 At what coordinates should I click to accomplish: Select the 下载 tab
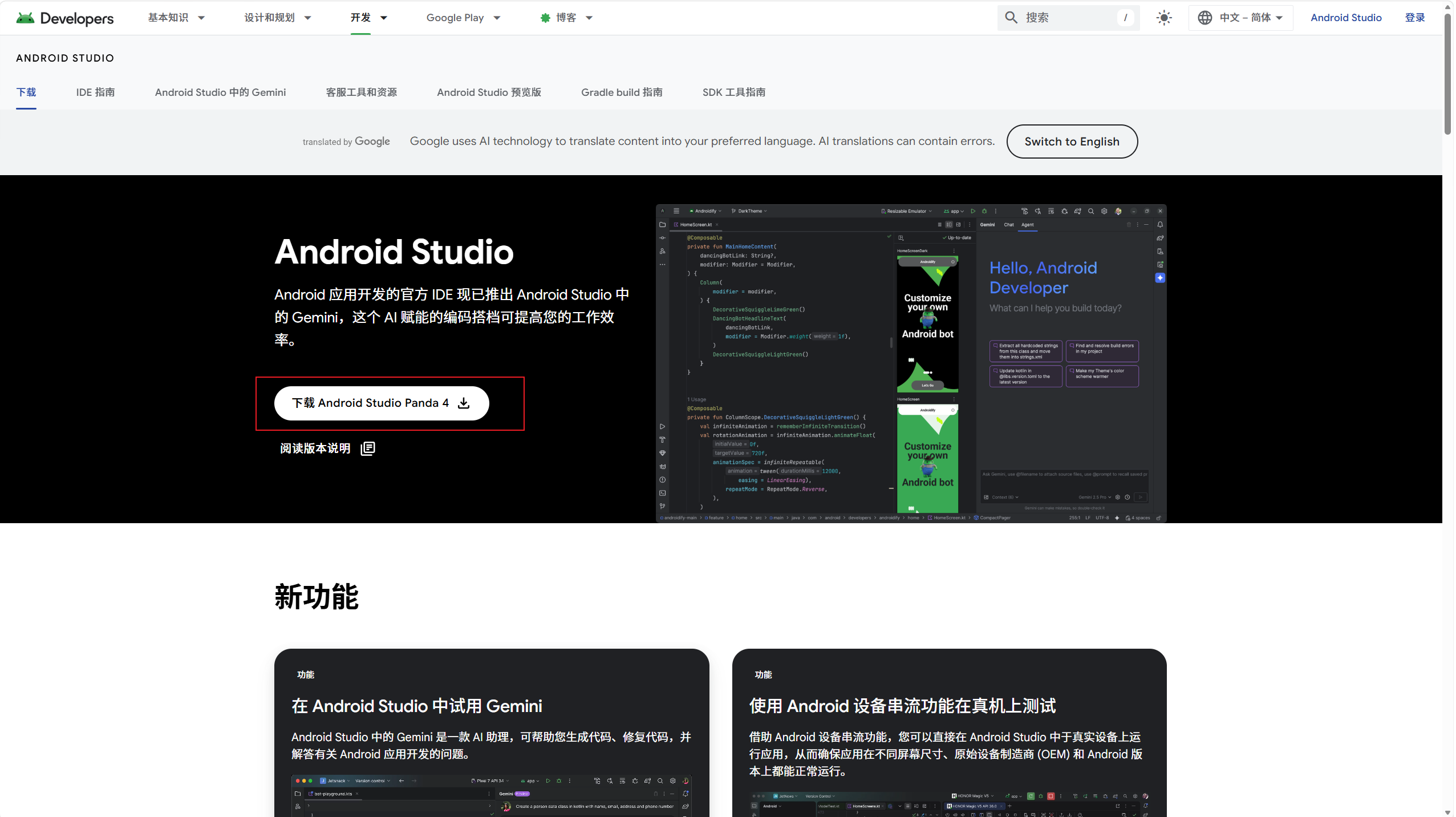[26, 92]
